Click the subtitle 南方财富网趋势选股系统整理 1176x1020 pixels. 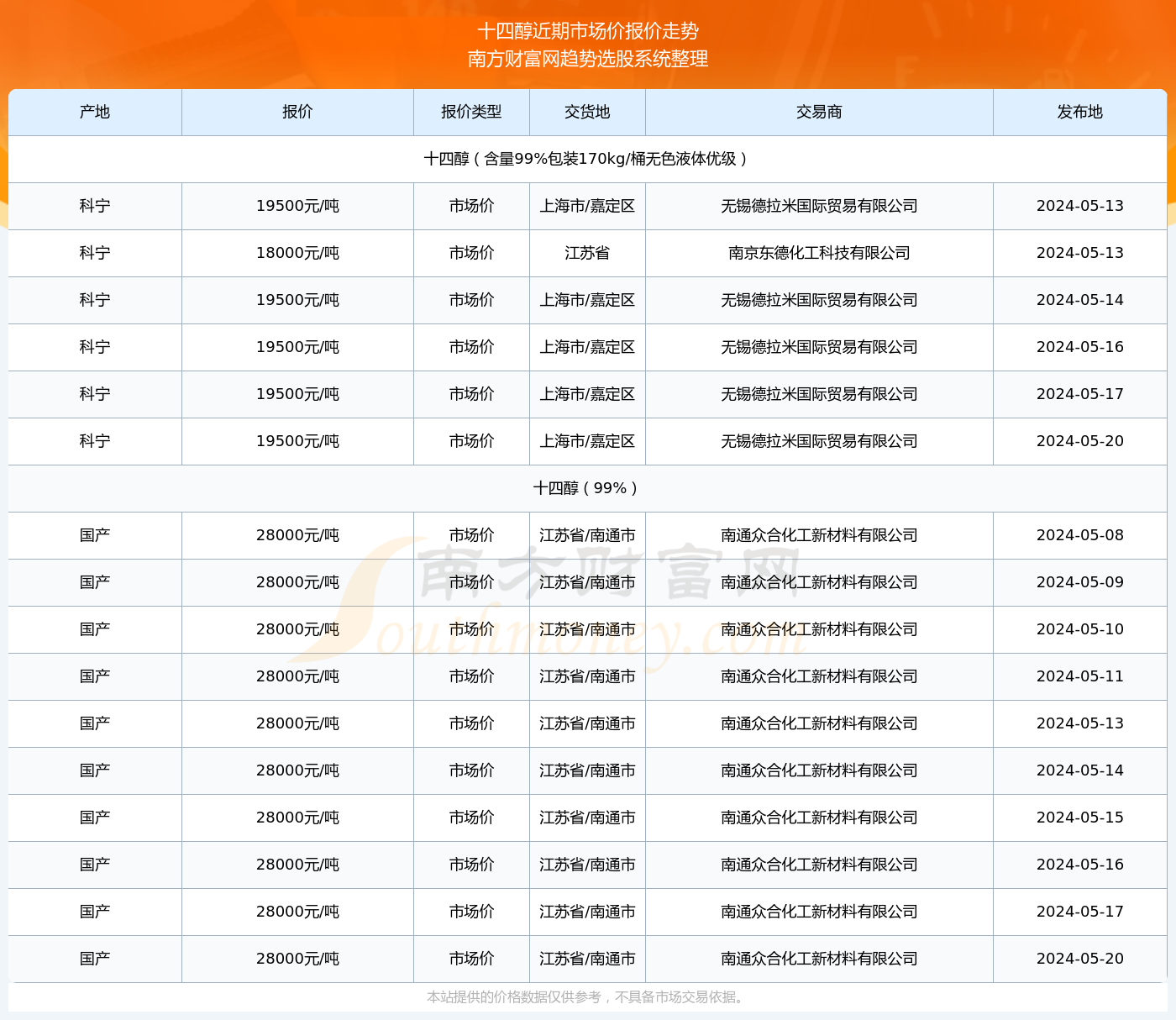pyautogui.click(x=588, y=59)
